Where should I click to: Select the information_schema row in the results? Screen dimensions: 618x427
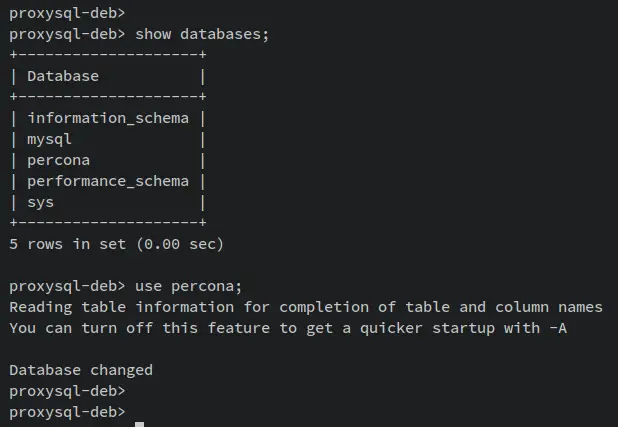(108, 118)
